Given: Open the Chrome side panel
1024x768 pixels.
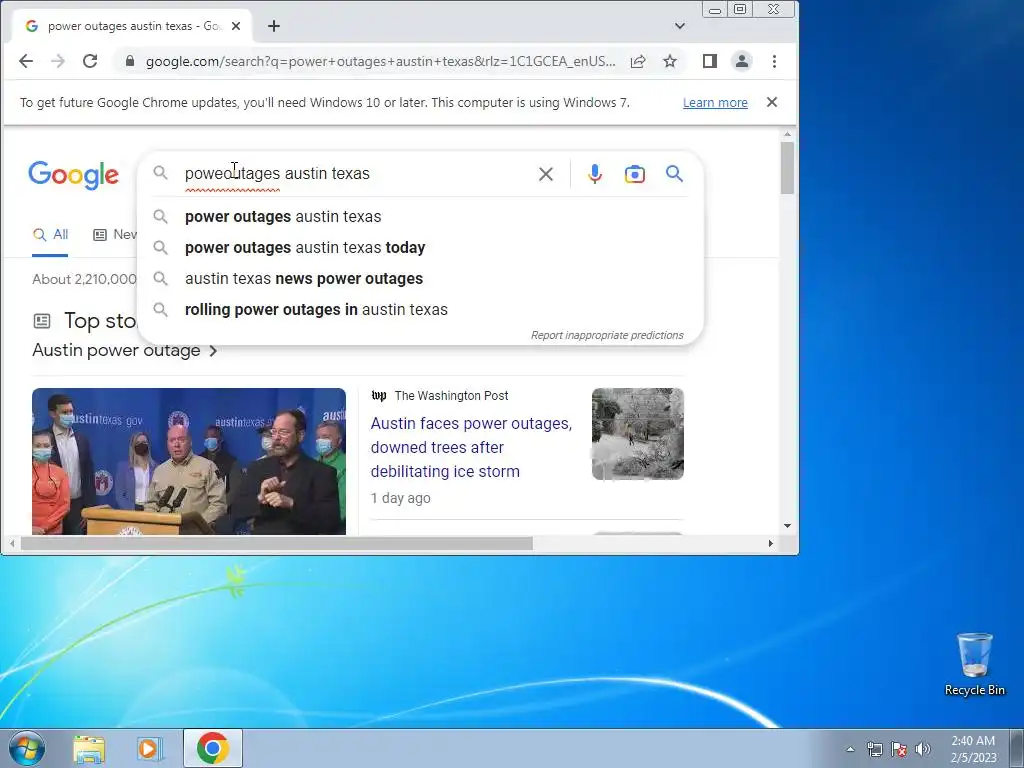Looking at the screenshot, I should [710, 61].
